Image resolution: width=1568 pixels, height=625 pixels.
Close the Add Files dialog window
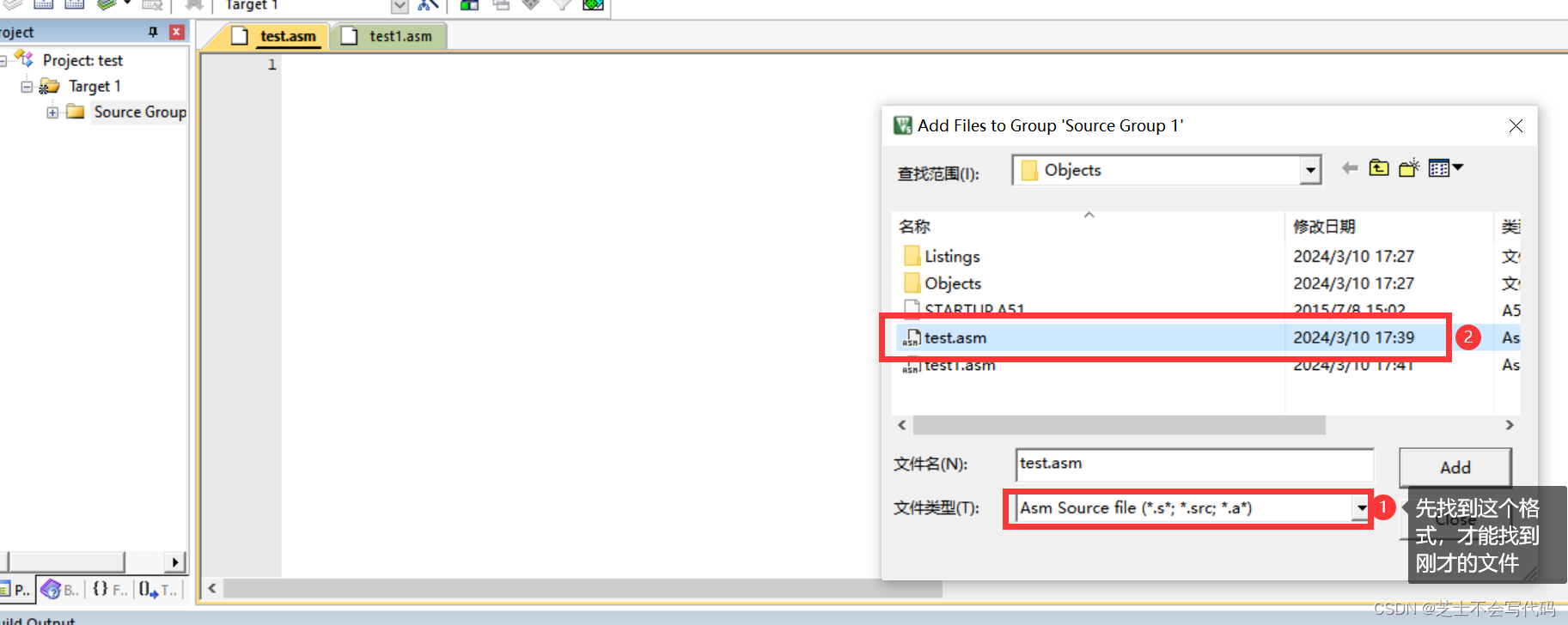click(x=1516, y=125)
